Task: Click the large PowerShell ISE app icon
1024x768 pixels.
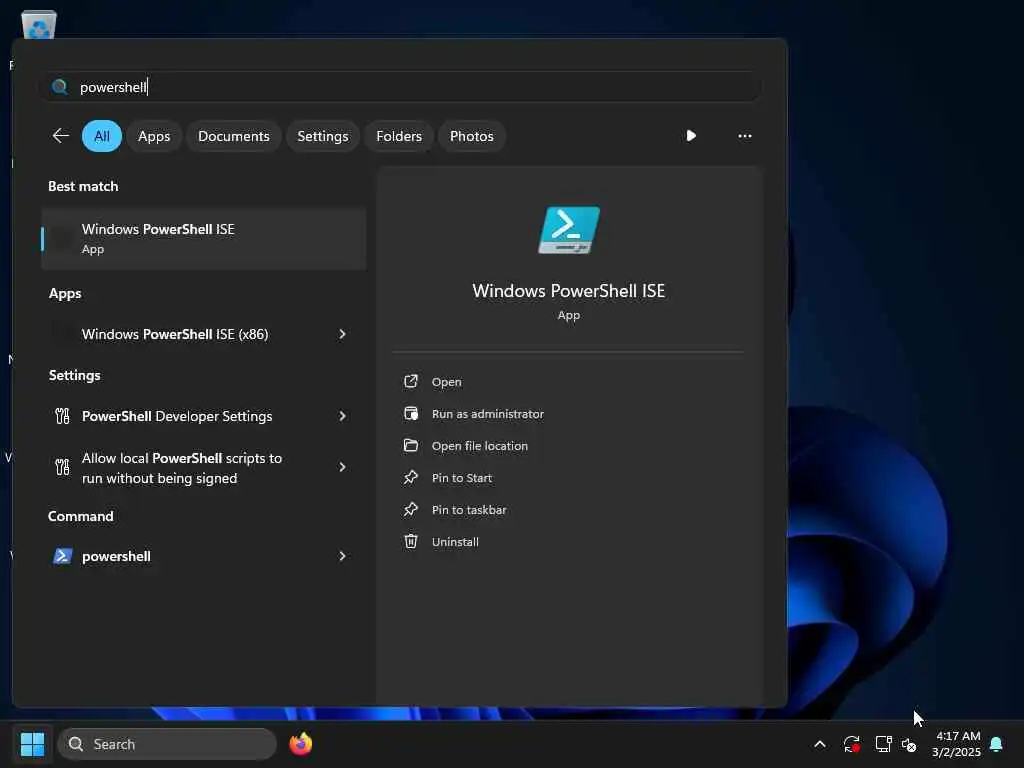Action: (x=568, y=230)
